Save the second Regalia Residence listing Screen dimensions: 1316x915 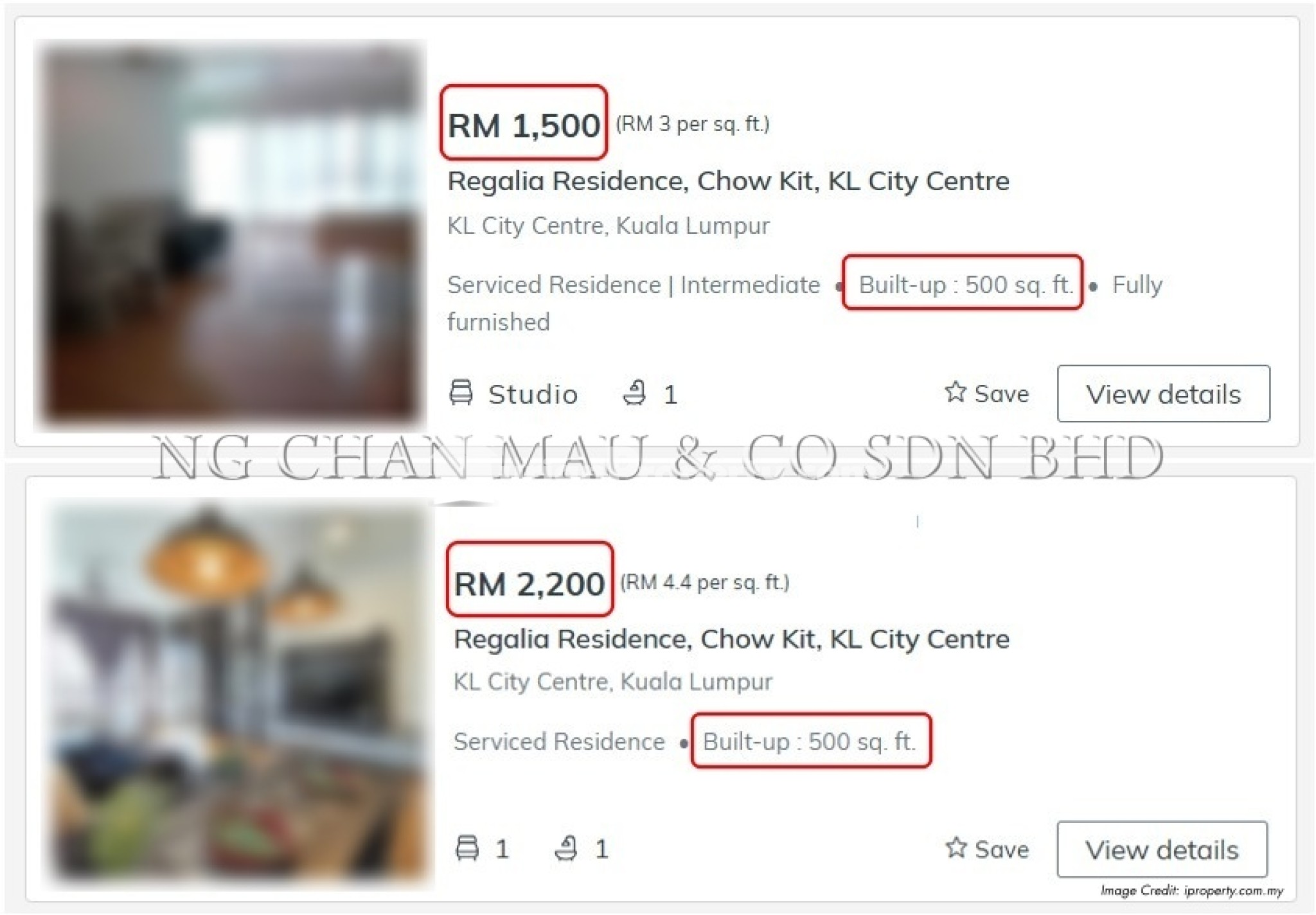click(x=987, y=848)
